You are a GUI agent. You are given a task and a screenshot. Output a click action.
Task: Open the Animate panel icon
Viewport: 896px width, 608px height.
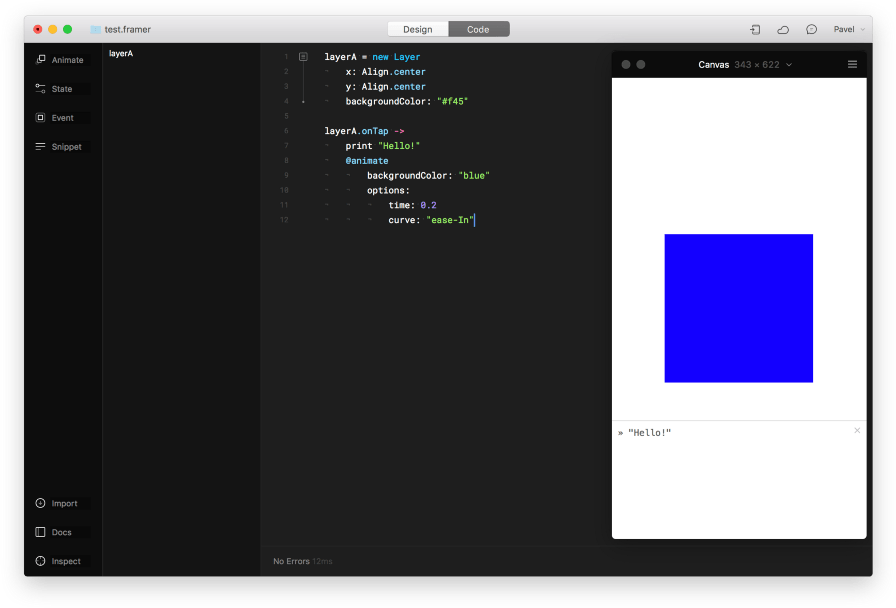pyautogui.click(x=41, y=59)
